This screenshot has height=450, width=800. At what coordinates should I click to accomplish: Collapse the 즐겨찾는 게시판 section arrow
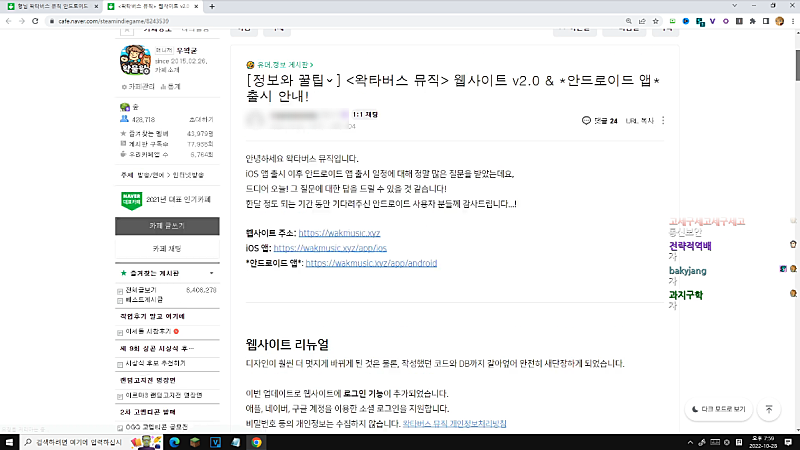tap(211, 272)
